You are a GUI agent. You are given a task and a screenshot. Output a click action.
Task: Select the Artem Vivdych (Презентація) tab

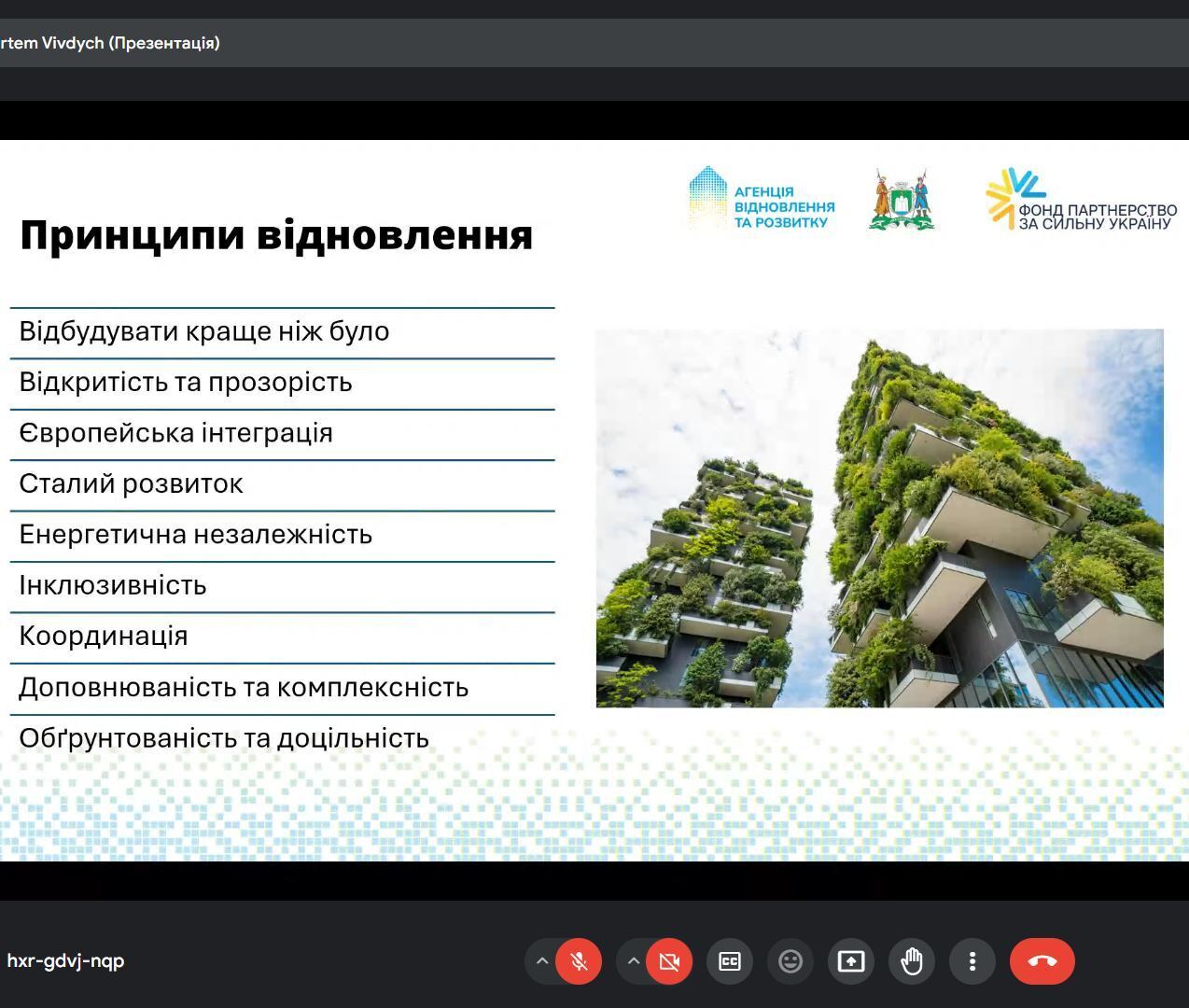pos(109,43)
